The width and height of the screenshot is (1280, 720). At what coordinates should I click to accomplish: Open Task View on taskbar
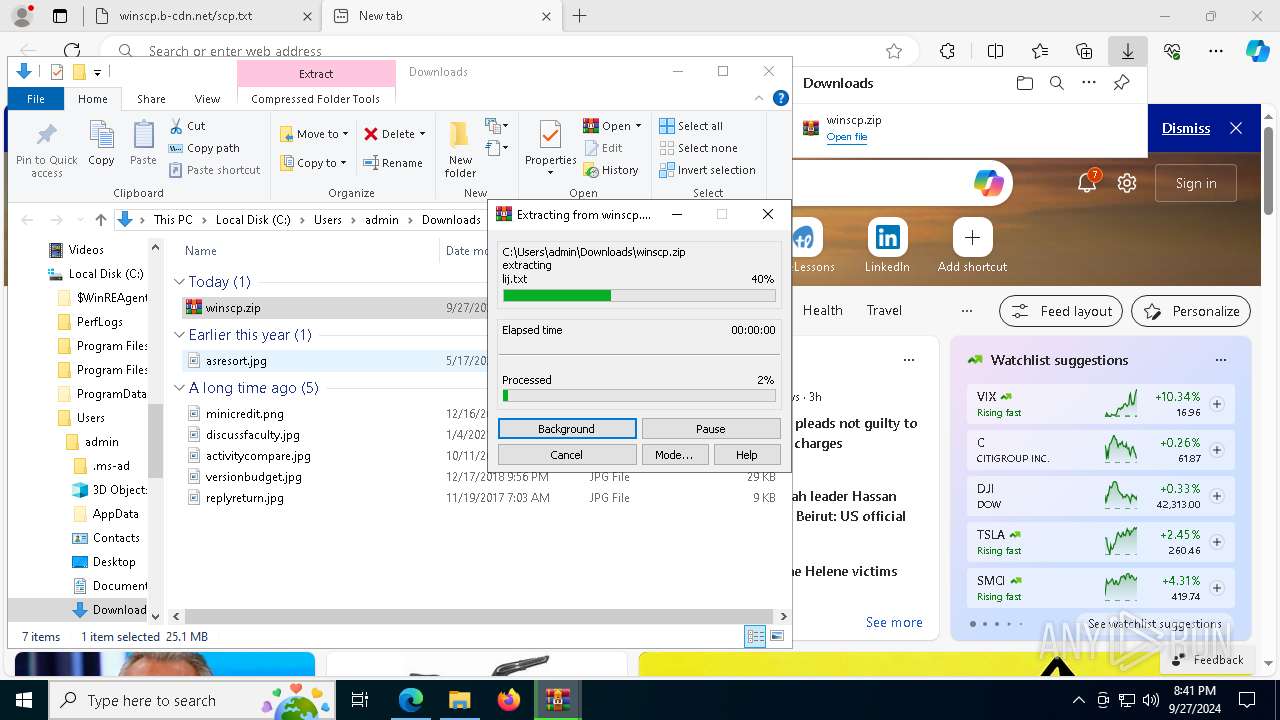(360, 700)
